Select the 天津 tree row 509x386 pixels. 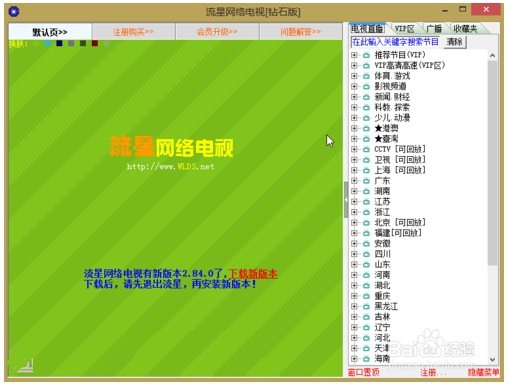coord(382,348)
